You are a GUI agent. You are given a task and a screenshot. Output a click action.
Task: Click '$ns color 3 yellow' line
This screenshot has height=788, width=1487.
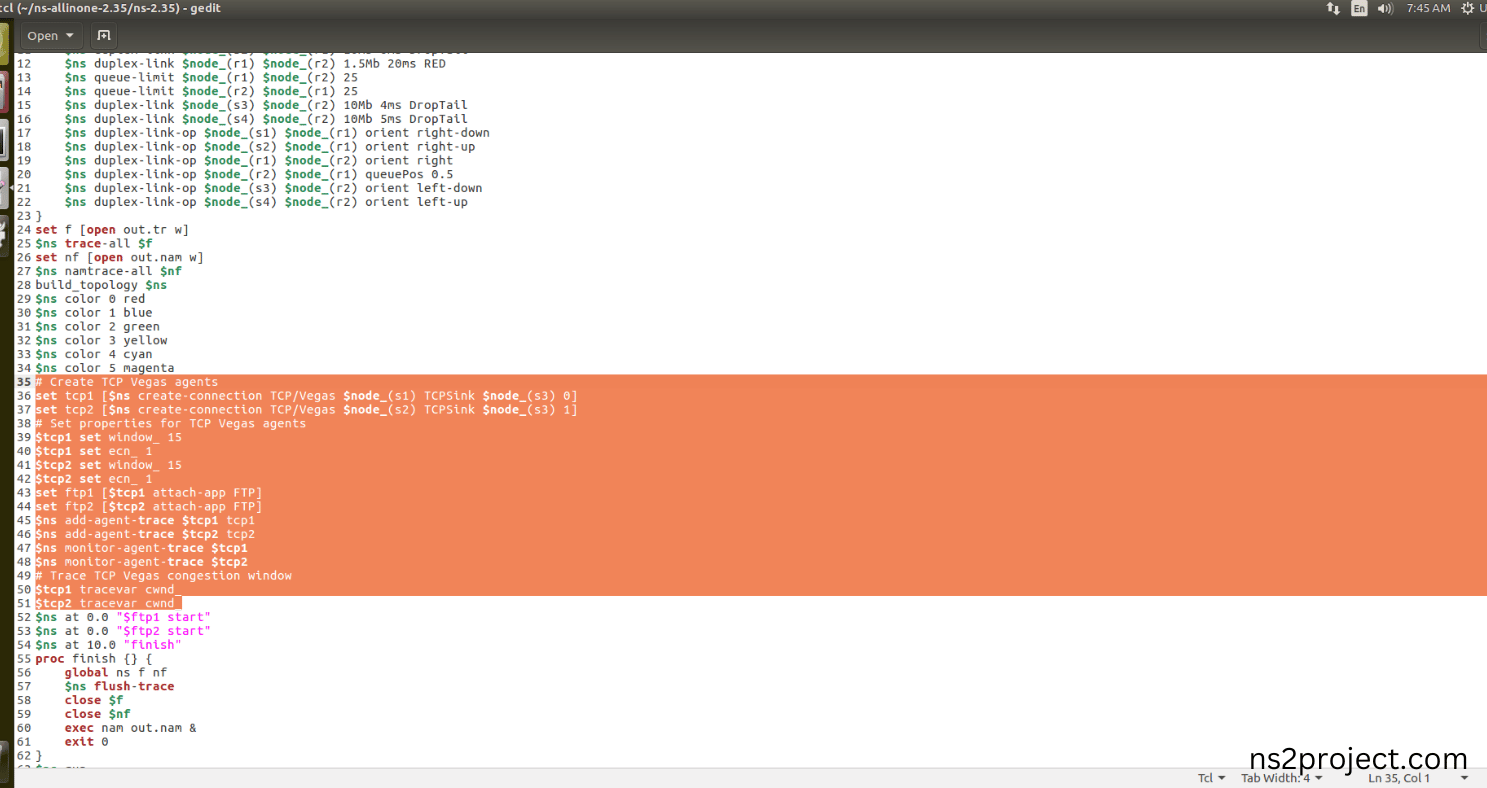(x=101, y=340)
